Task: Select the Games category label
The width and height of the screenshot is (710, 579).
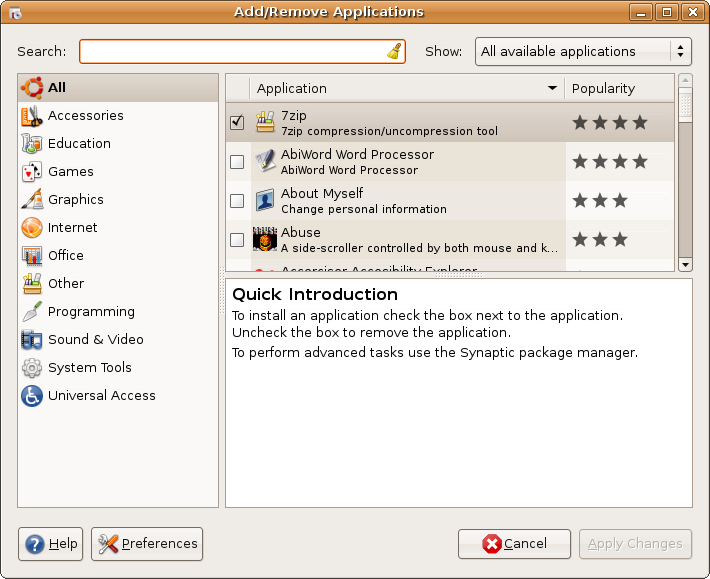Action: tap(71, 172)
